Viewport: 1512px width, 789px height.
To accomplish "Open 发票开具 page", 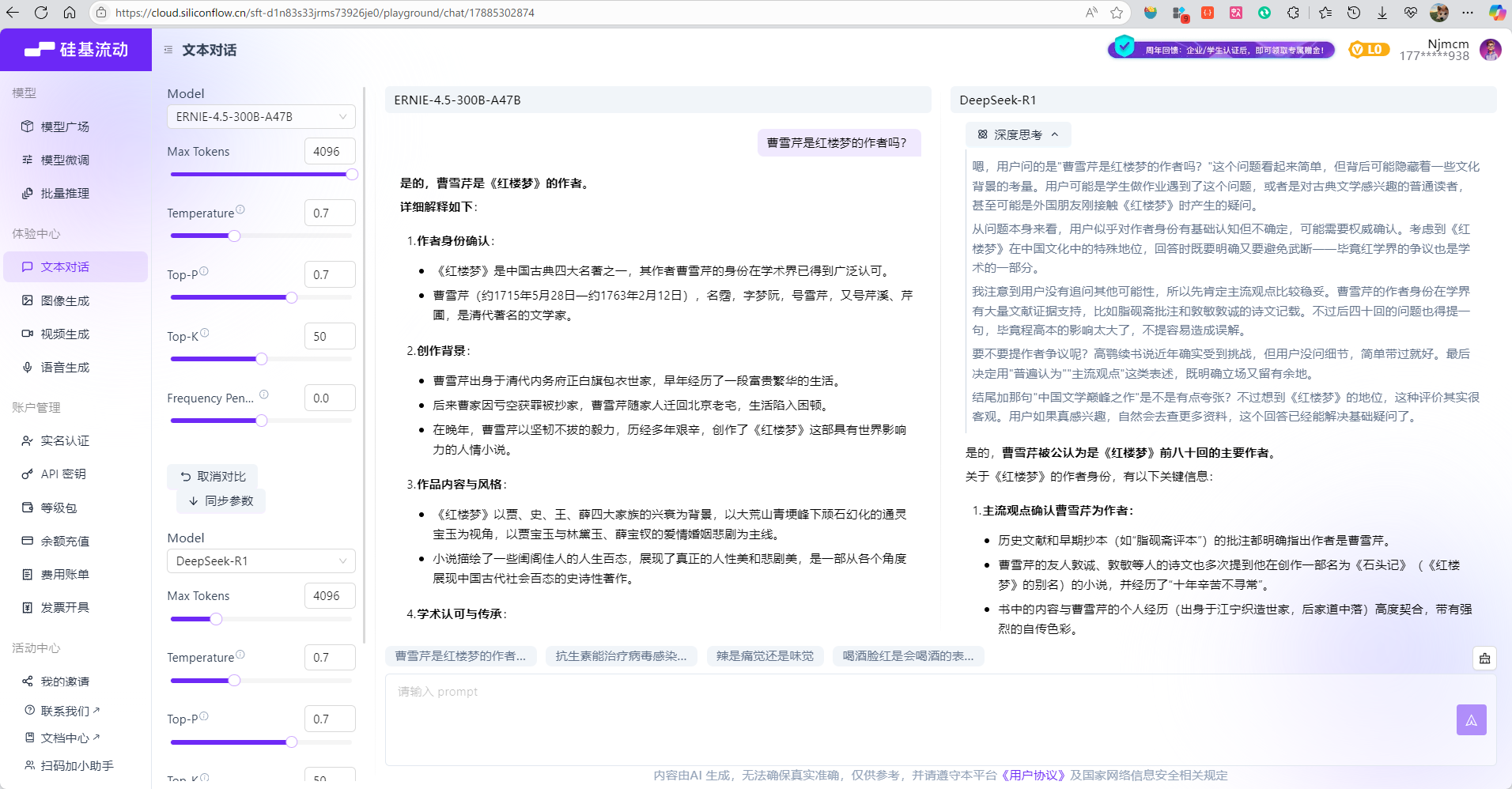I will (75, 607).
